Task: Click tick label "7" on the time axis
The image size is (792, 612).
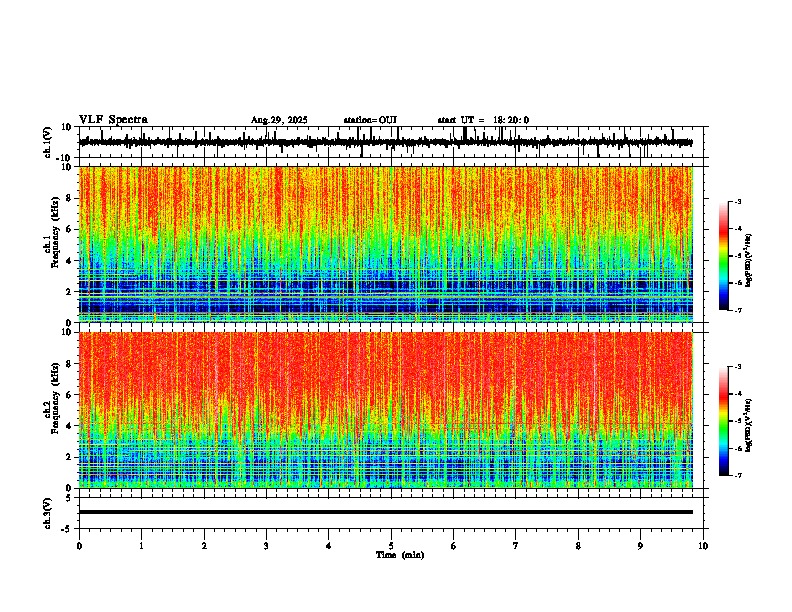Action: coord(516,546)
